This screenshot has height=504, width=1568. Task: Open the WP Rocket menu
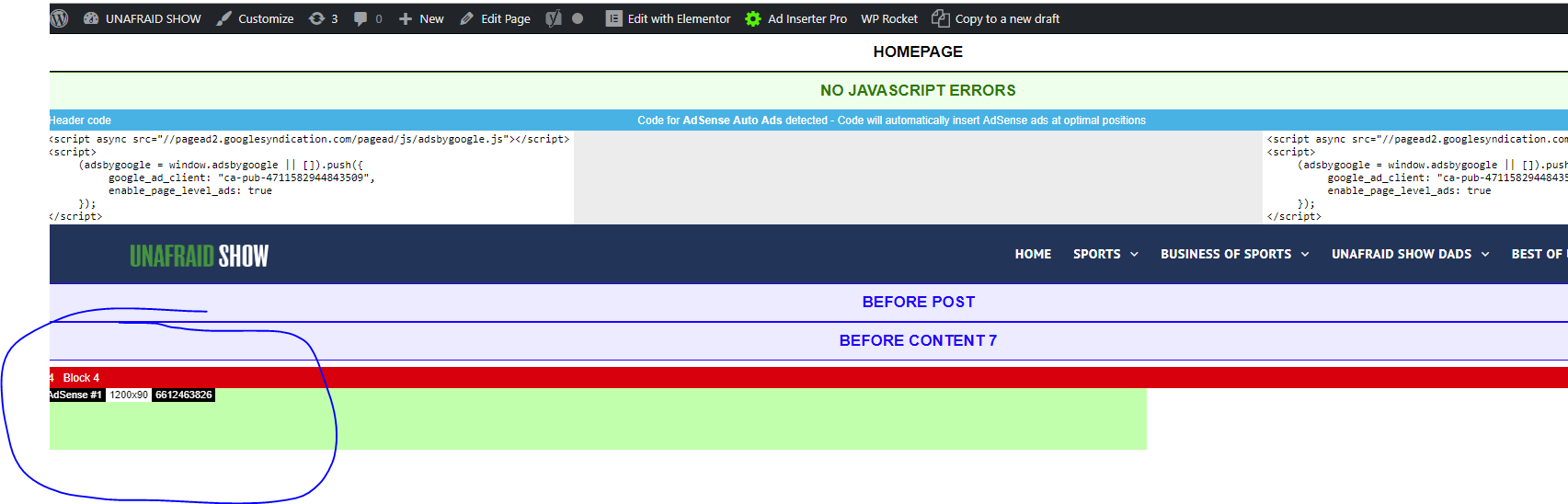[x=889, y=18]
